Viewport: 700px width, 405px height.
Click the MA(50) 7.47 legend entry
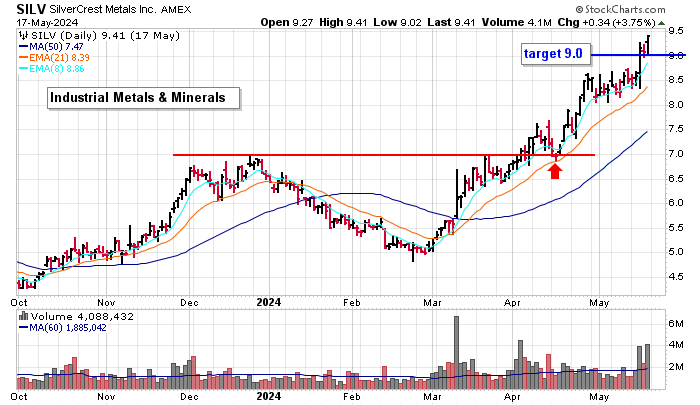click(x=51, y=47)
